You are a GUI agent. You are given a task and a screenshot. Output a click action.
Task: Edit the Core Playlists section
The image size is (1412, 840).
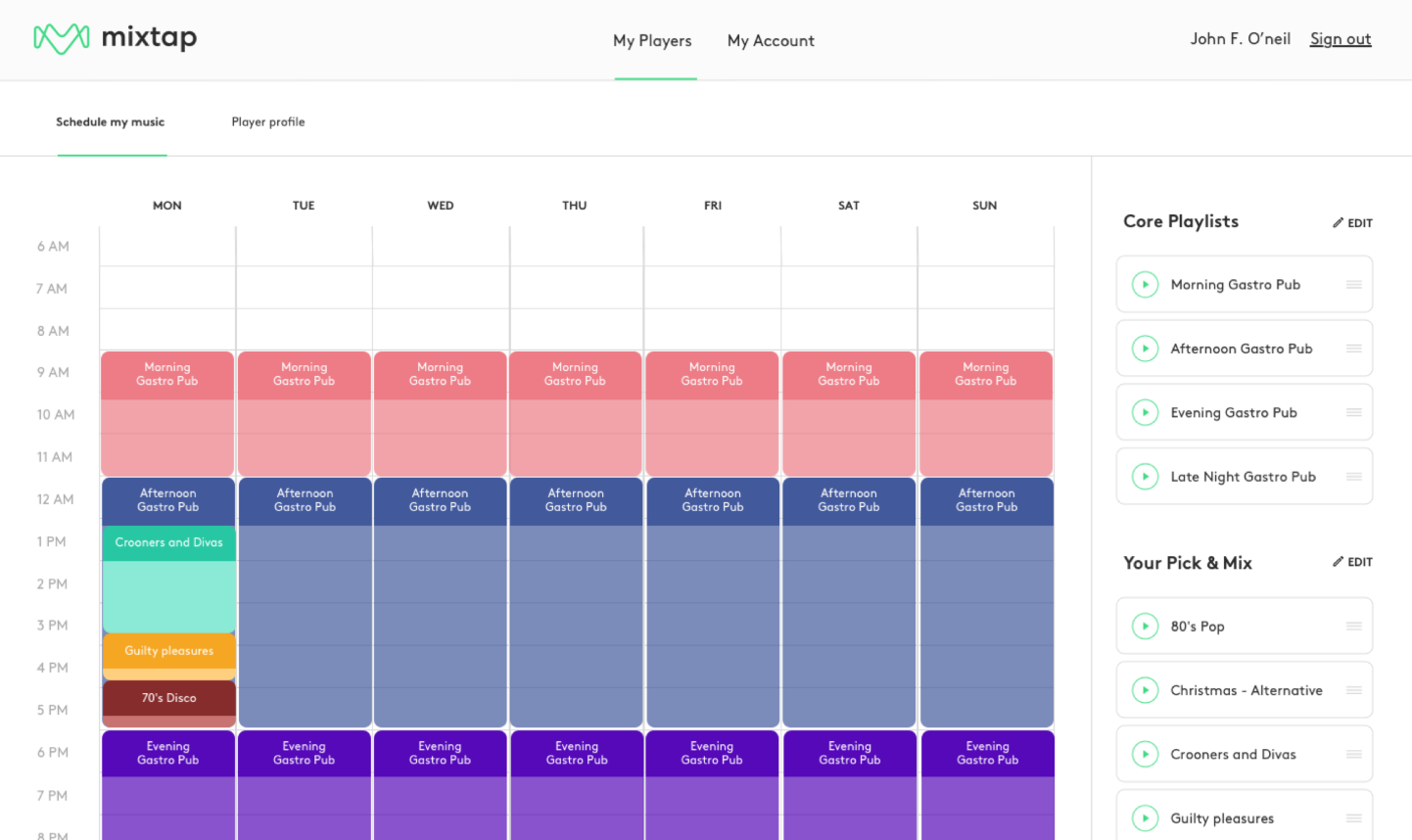click(1352, 223)
